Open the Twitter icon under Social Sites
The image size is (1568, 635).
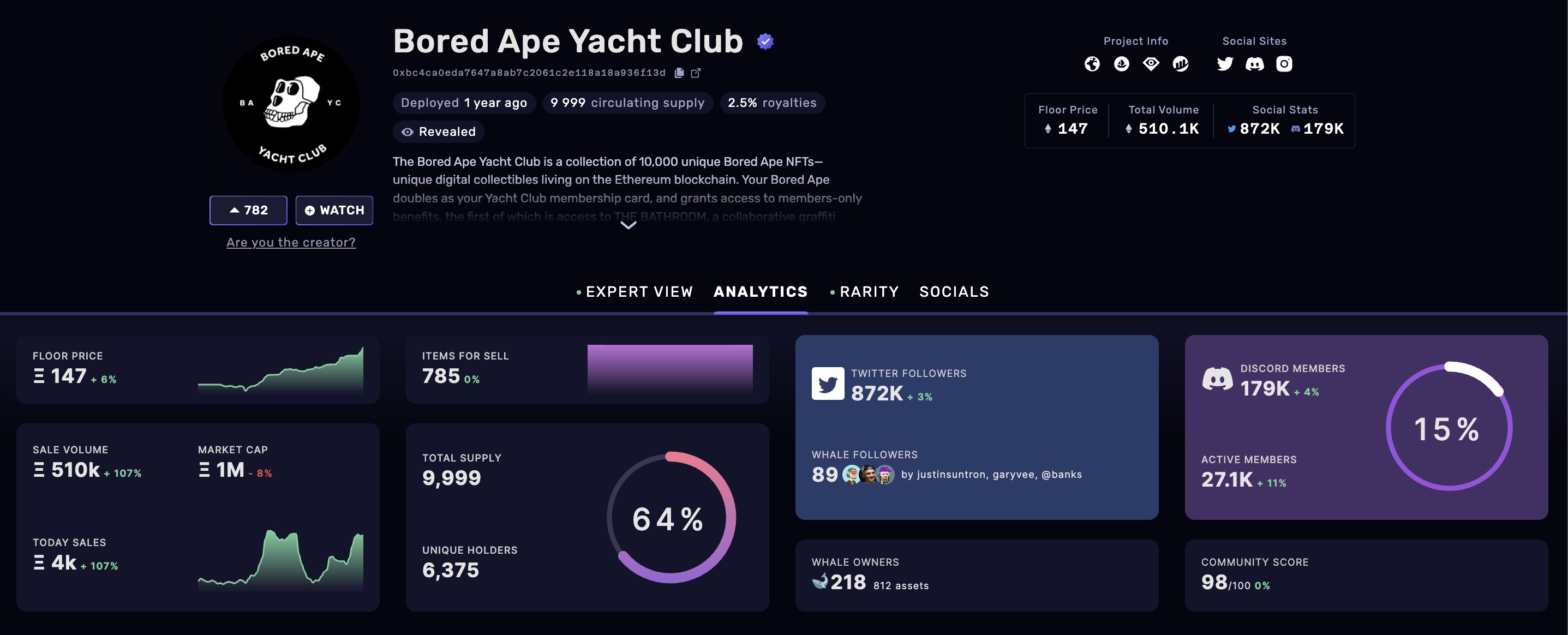(1225, 64)
